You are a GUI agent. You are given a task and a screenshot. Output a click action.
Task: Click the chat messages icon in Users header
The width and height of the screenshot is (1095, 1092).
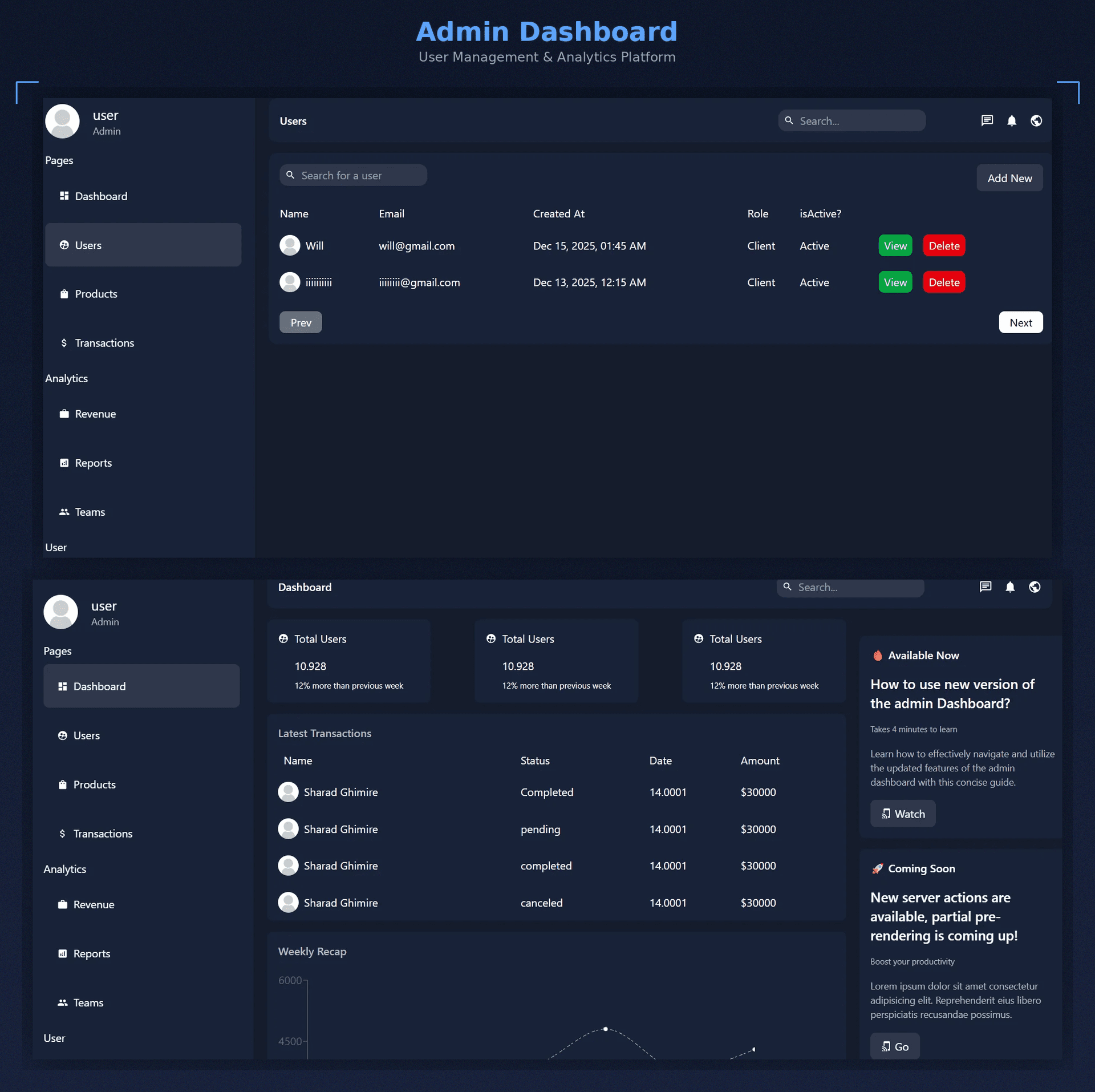click(987, 120)
